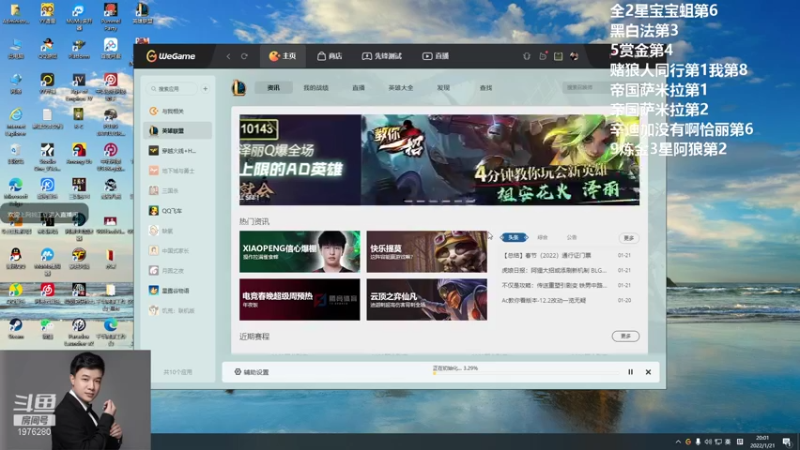Viewport: 800px width, 450px height.
Task: Click the plus button beside app search
Action: [x=206, y=89]
